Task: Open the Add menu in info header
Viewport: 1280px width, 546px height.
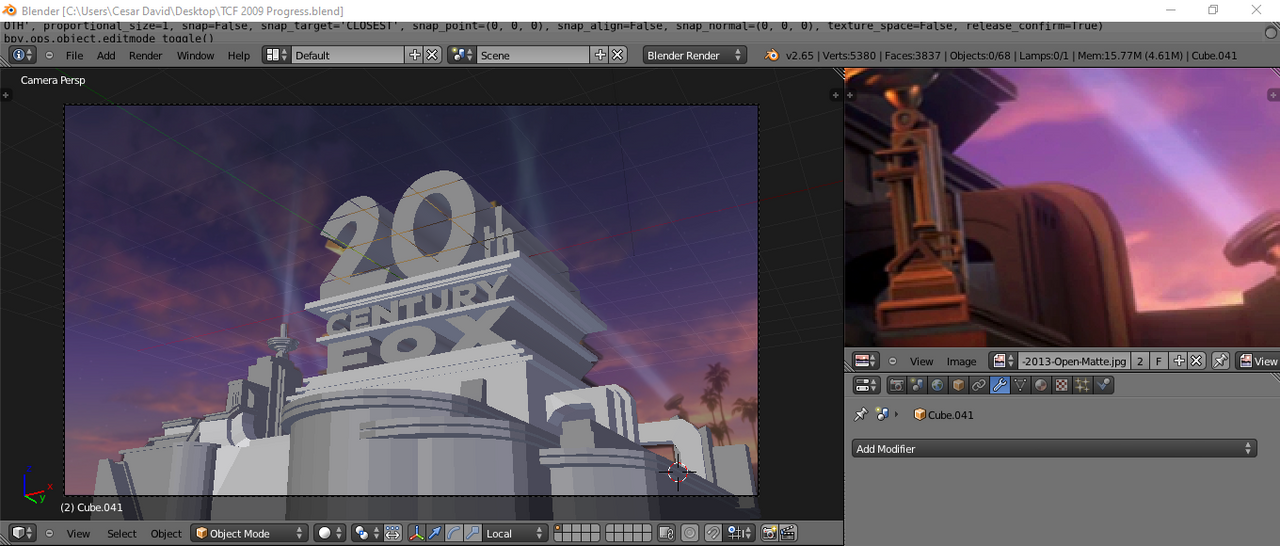Action: click(106, 55)
